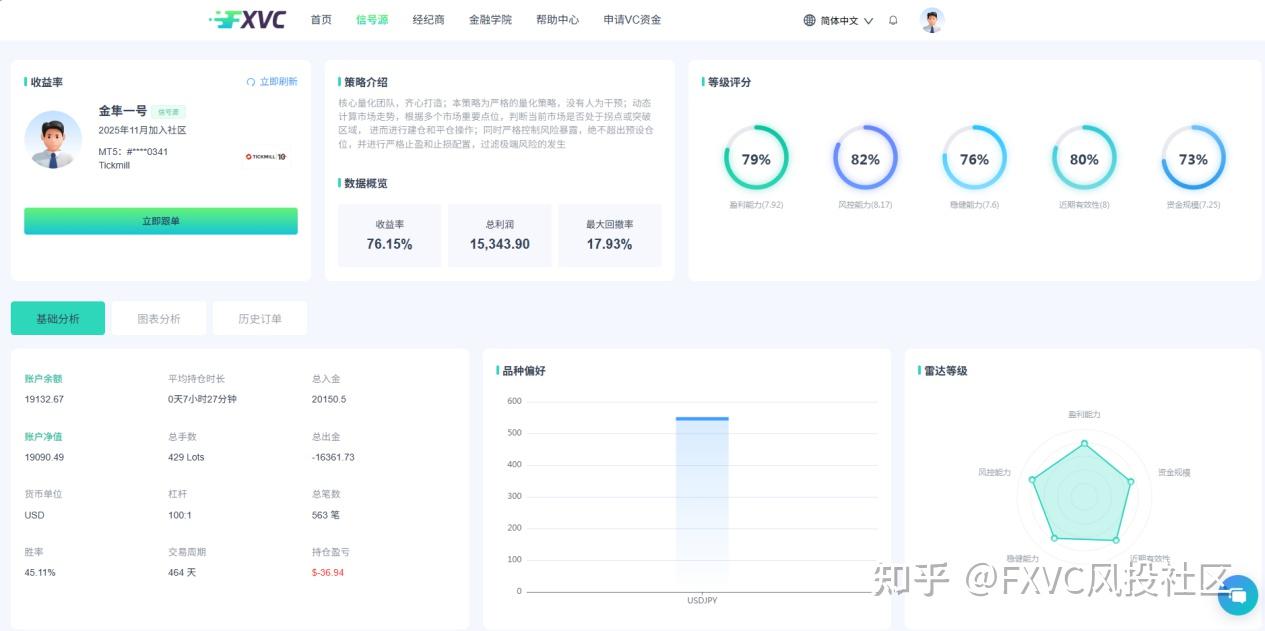Click the 总笔数 value 563 笔

pyautogui.click(x=326, y=515)
